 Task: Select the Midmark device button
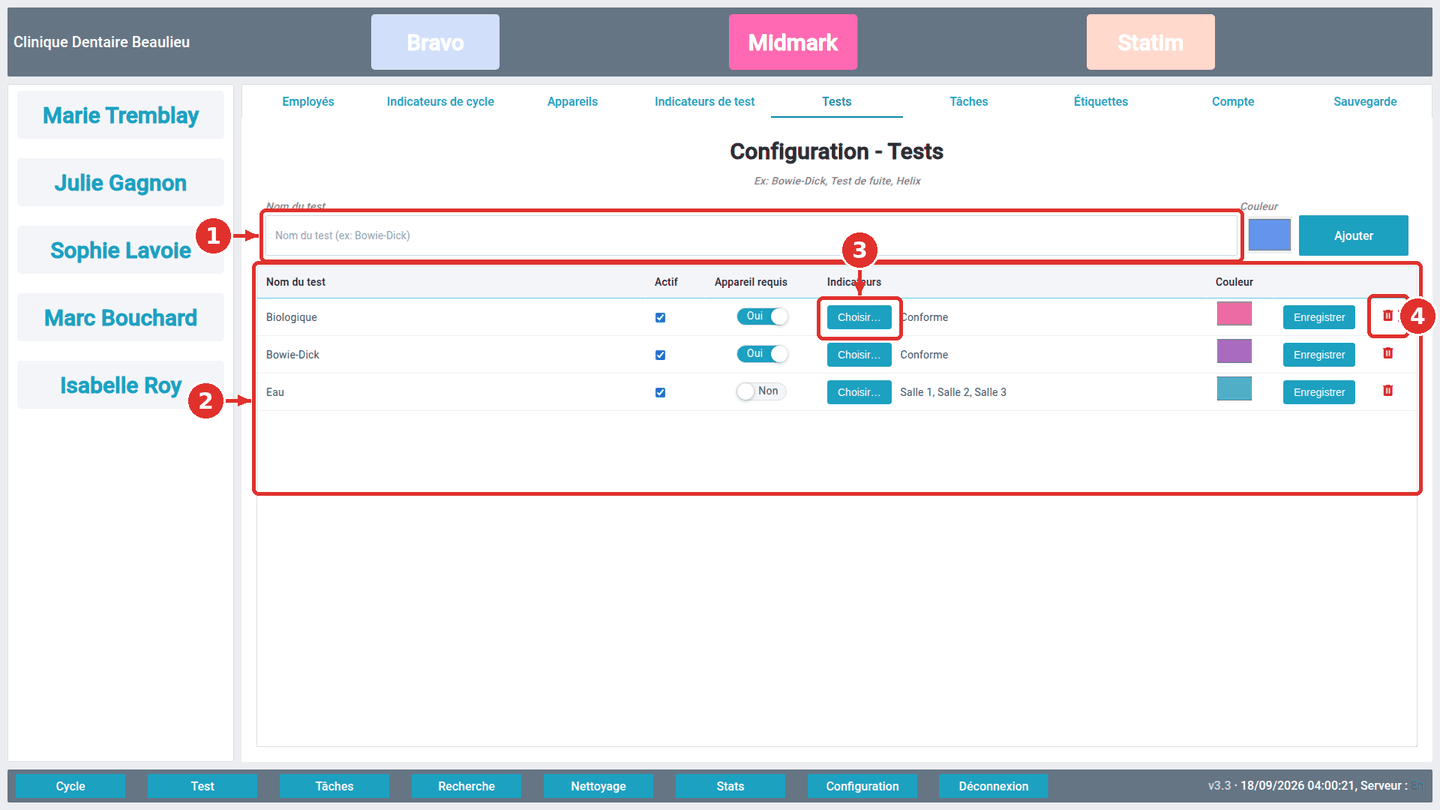pos(793,43)
